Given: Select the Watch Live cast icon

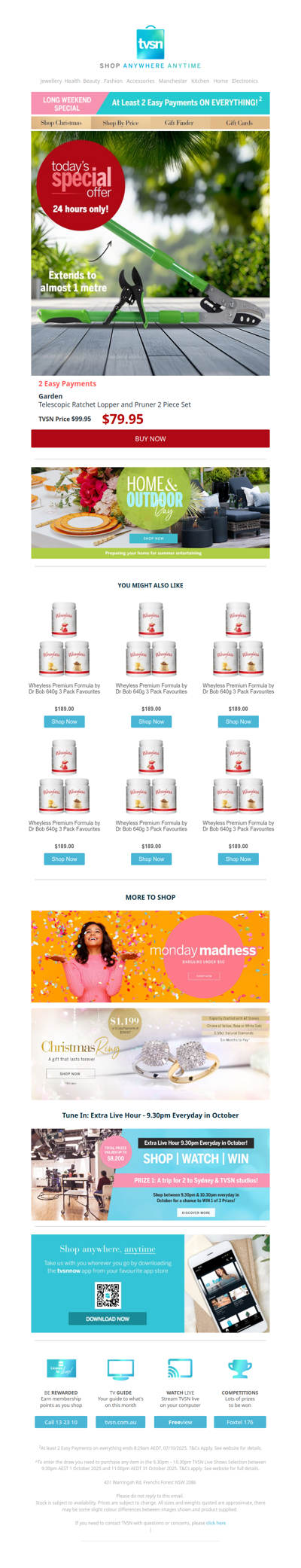Looking at the screenshot, I should point(180,1368).
